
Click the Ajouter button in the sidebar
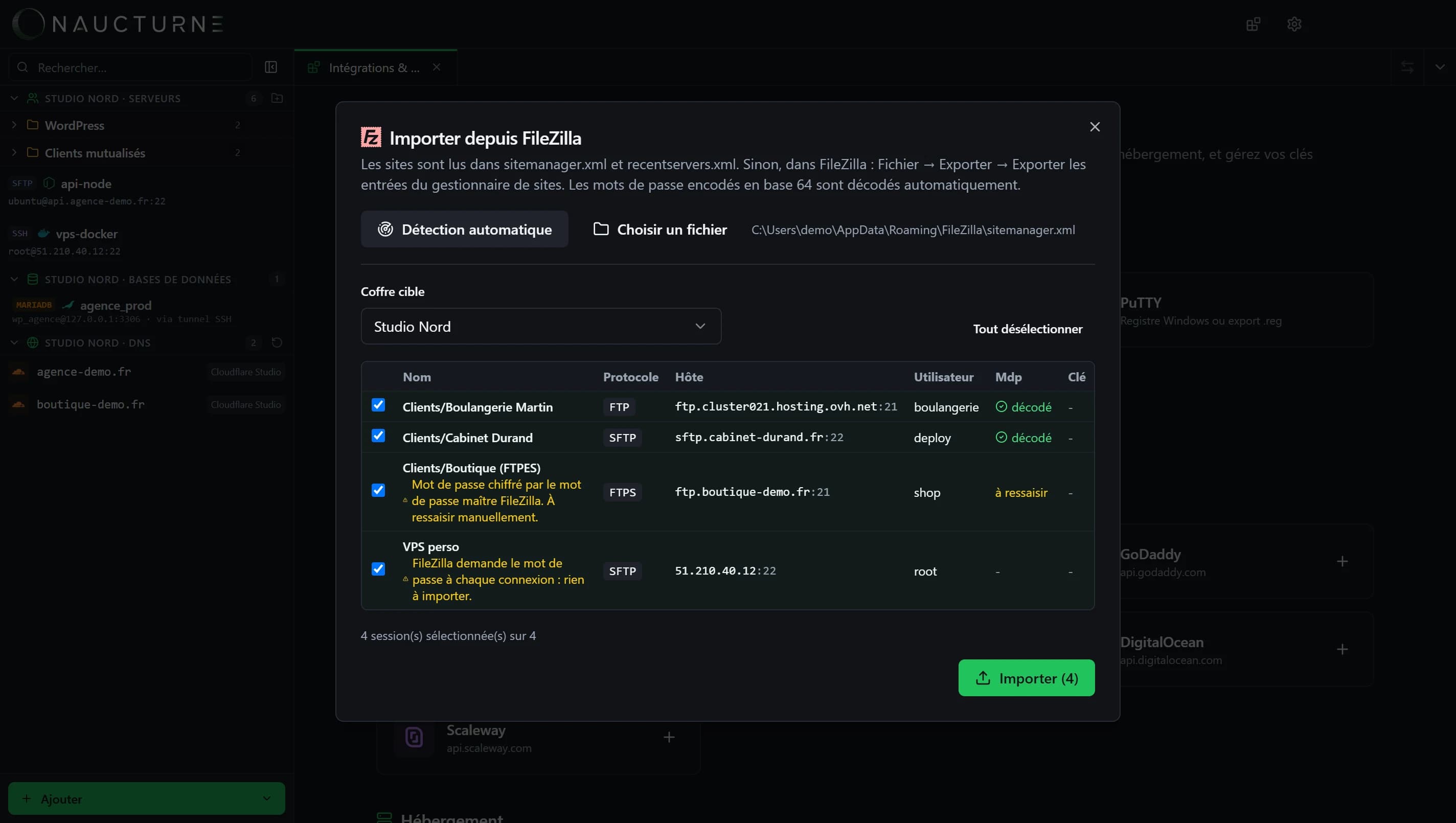146,798
